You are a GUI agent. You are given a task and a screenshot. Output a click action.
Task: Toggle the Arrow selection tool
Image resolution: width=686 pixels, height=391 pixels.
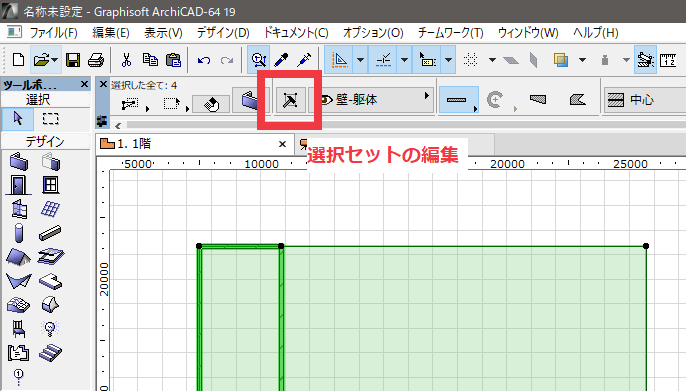[x=18, y=119]
